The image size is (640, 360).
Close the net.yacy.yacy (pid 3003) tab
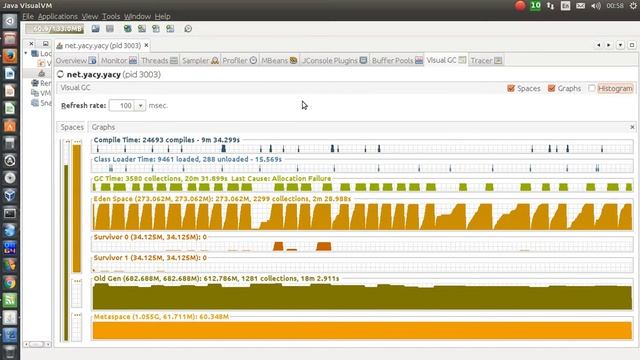(x=146, y=45)
